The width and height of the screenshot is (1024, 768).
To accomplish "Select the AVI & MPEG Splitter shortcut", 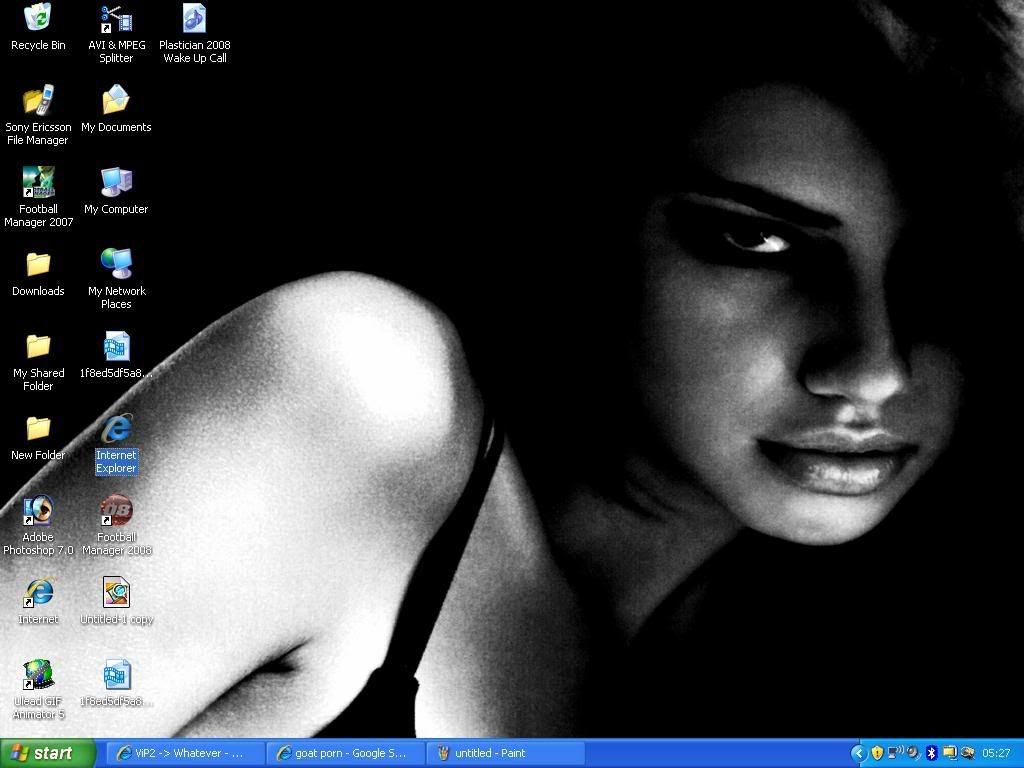I will pos(116,33).
